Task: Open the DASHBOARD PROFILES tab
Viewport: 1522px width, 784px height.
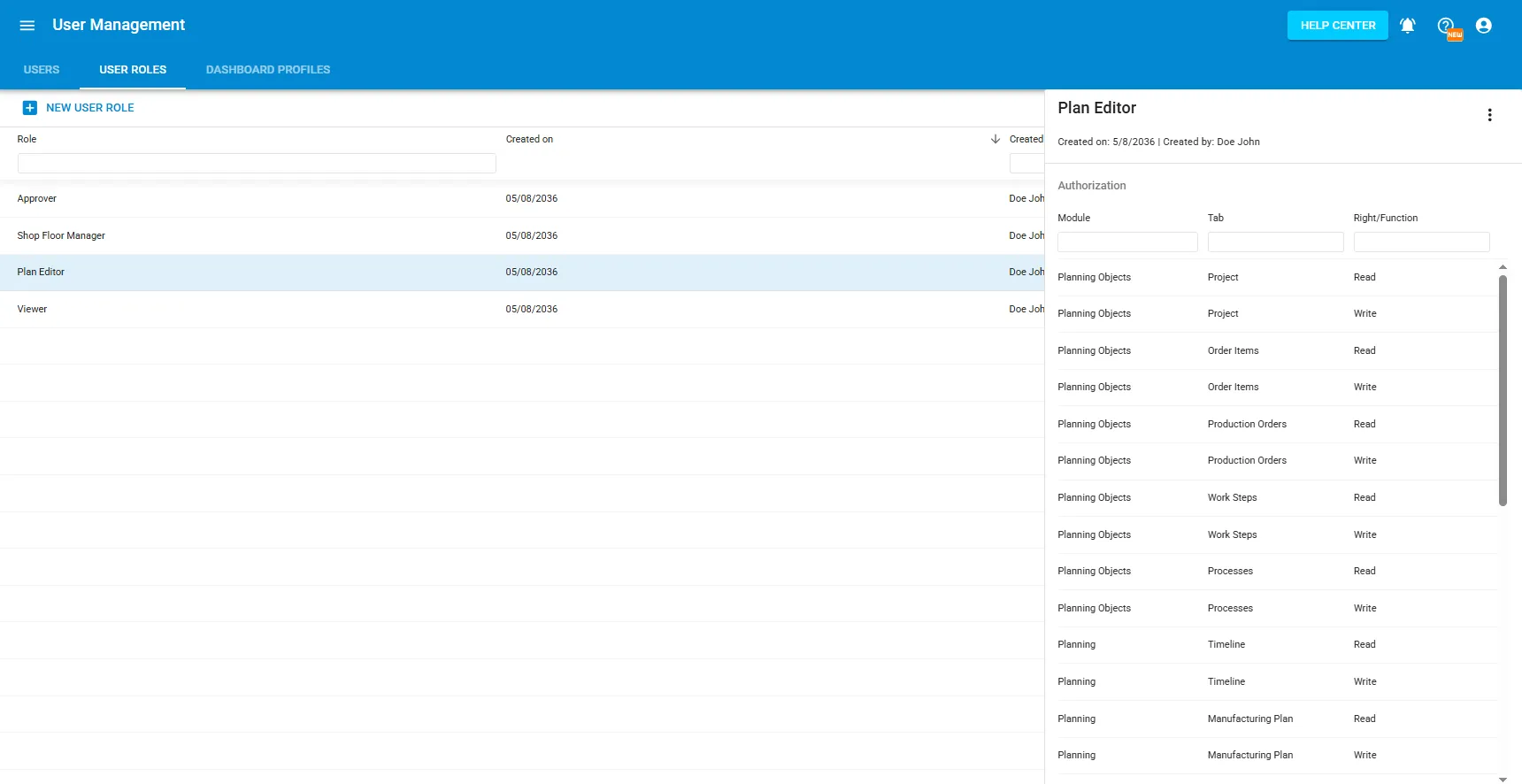Action: [268, 70]
